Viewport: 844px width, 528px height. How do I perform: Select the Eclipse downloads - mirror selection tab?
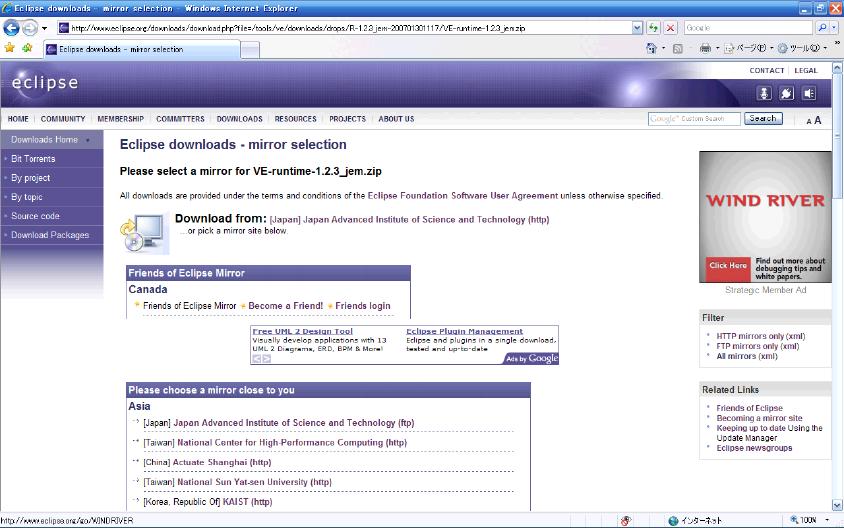142,49
